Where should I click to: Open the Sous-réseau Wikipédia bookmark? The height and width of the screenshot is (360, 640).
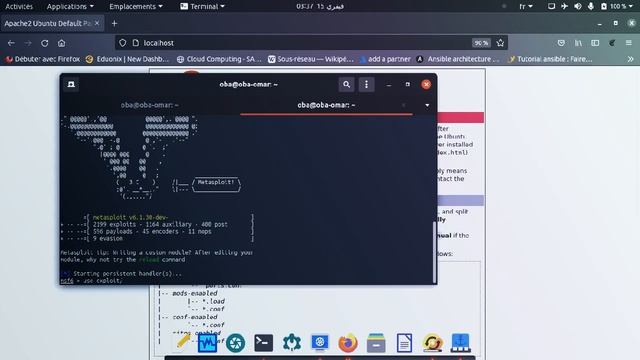[x=311, y=59]
